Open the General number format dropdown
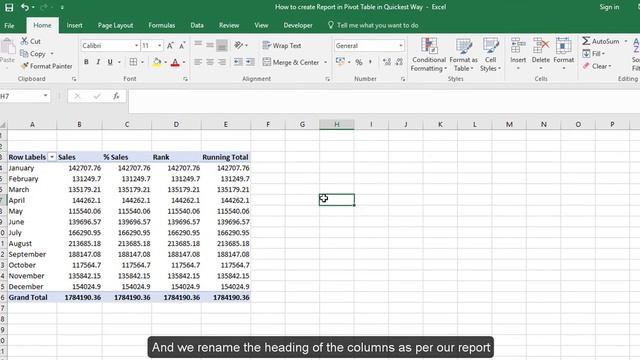 click(x=401, y=46)
